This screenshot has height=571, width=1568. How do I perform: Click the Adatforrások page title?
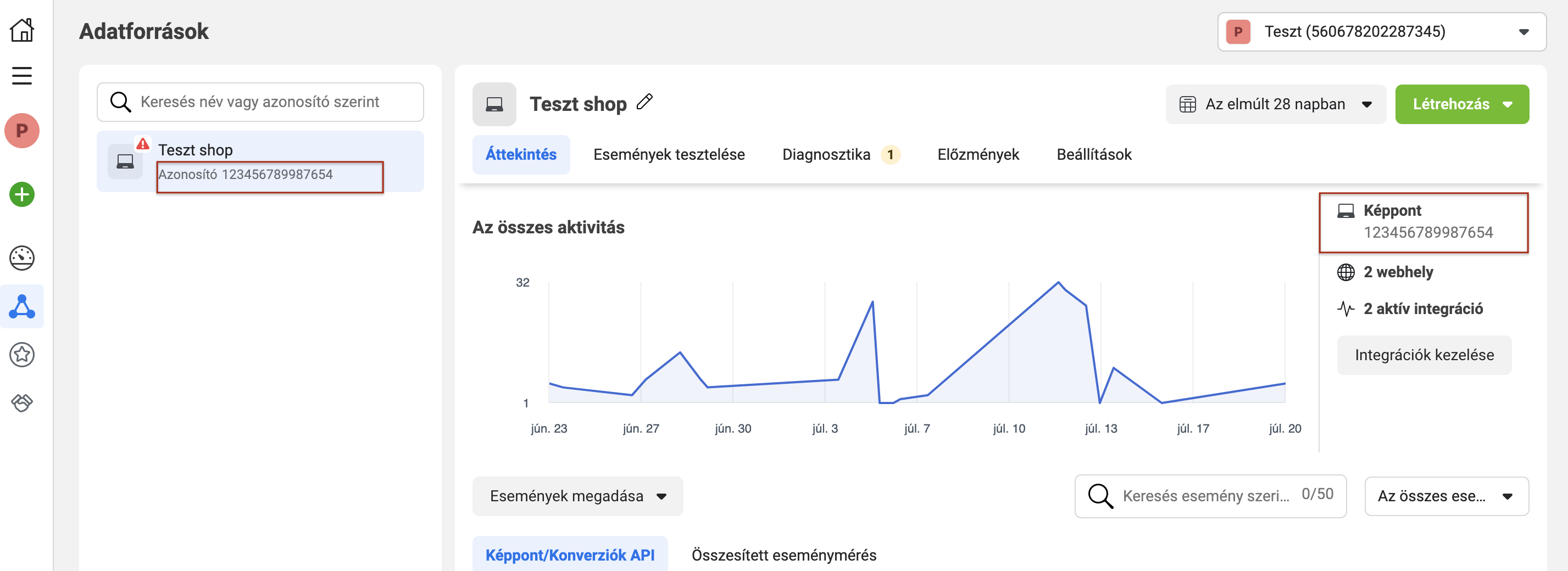(x=143, y=32)
